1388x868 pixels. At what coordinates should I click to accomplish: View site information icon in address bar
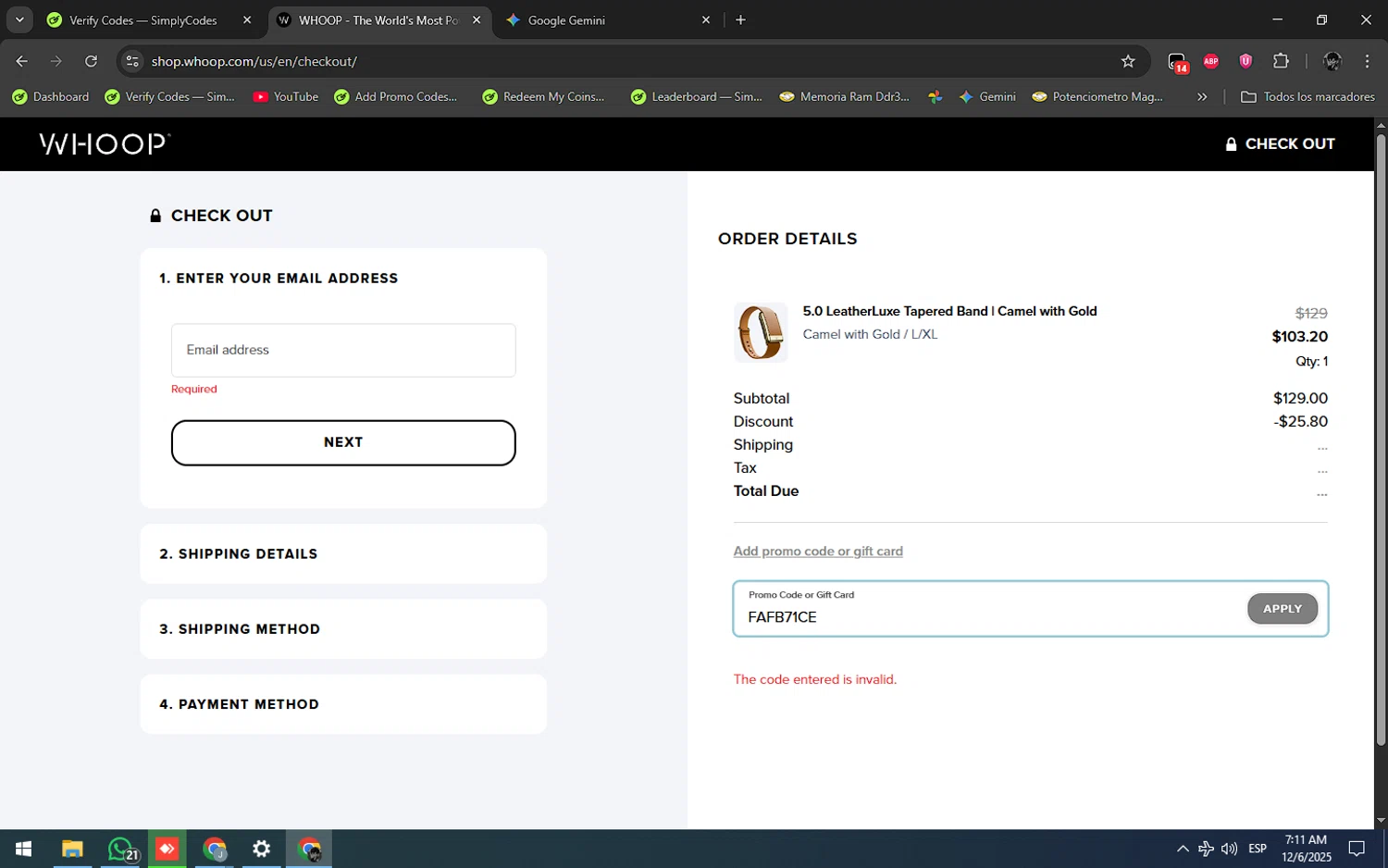click(132, 61)
